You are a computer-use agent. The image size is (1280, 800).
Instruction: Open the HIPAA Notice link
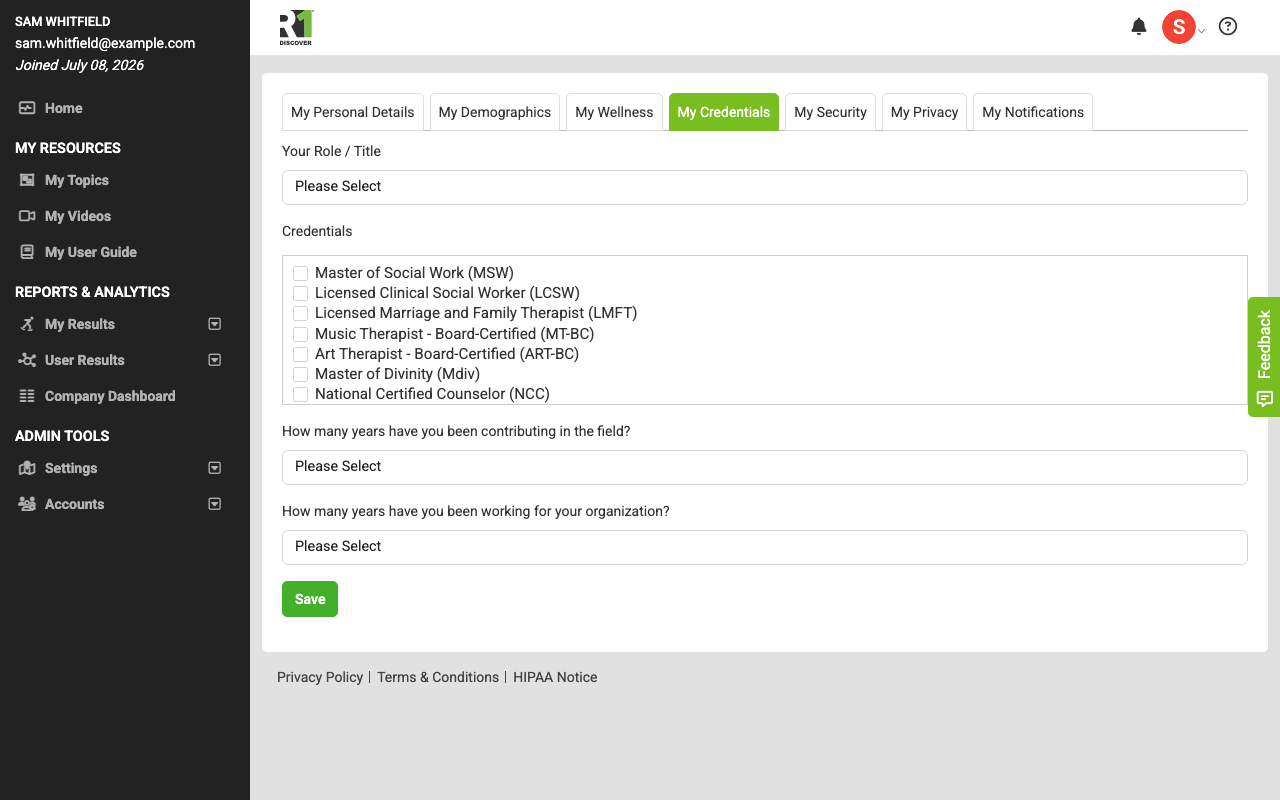555,677
